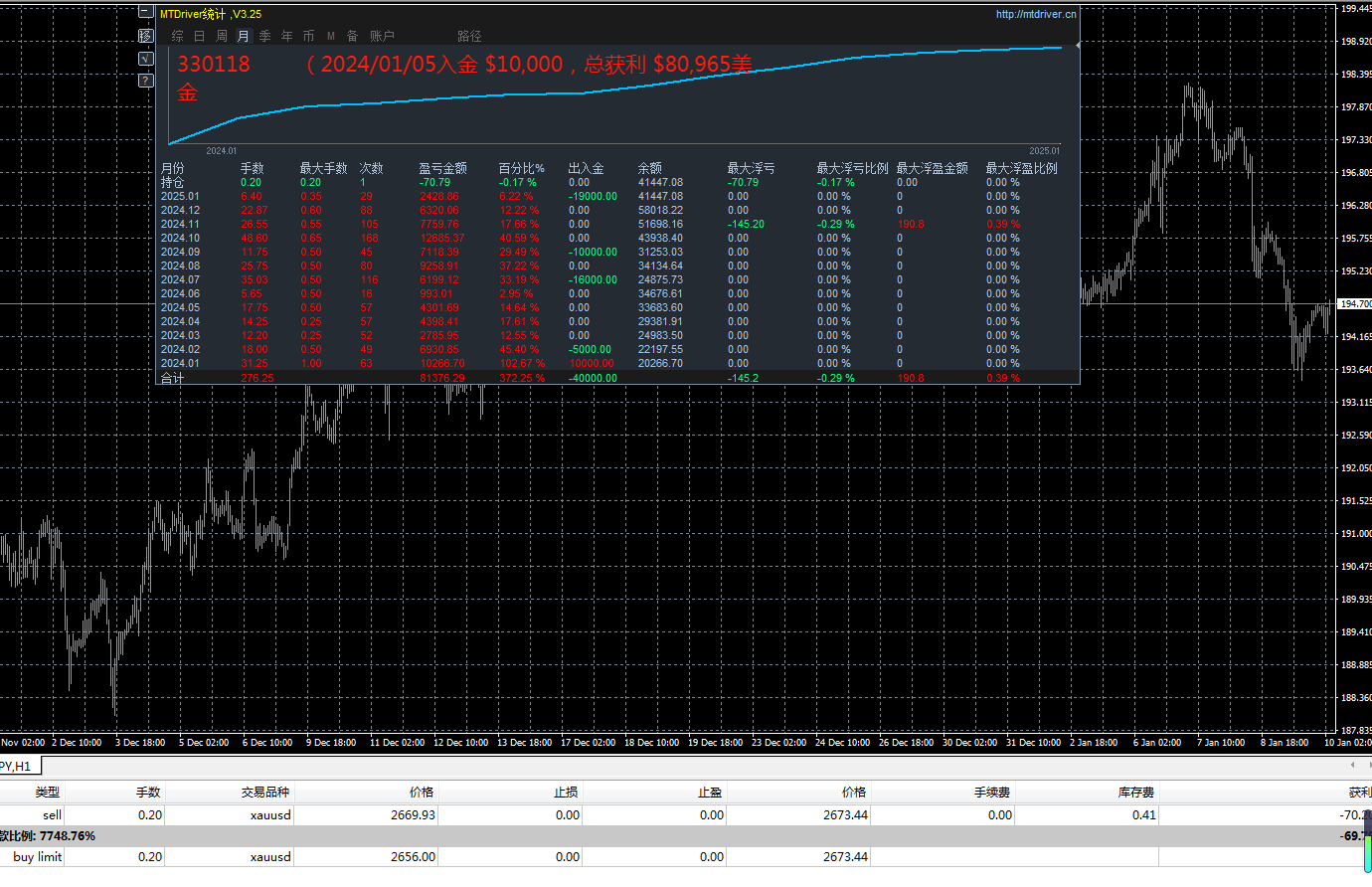Select the buy limit order row type cell
This screenshot has width=1372, height=887.
point(38,856)
